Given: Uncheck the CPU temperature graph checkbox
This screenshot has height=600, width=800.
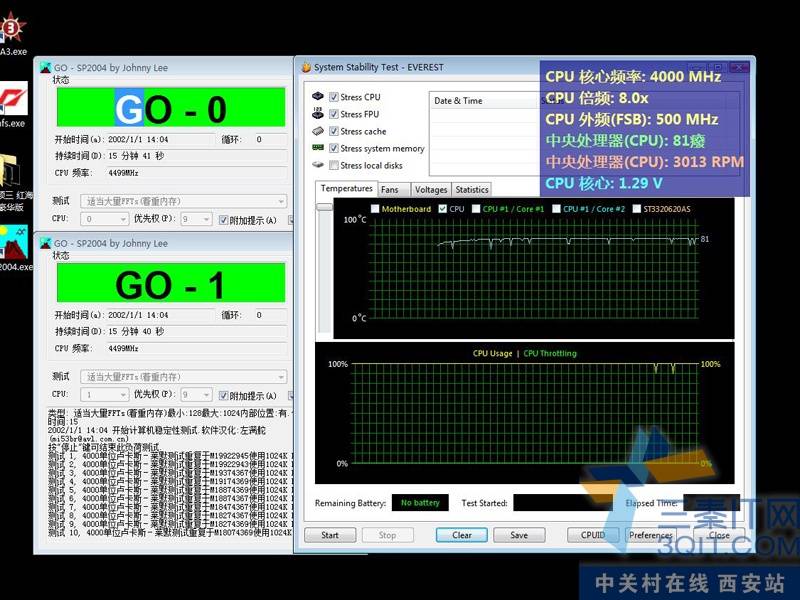Looking at the screenshot, I should tap(442, 209).
